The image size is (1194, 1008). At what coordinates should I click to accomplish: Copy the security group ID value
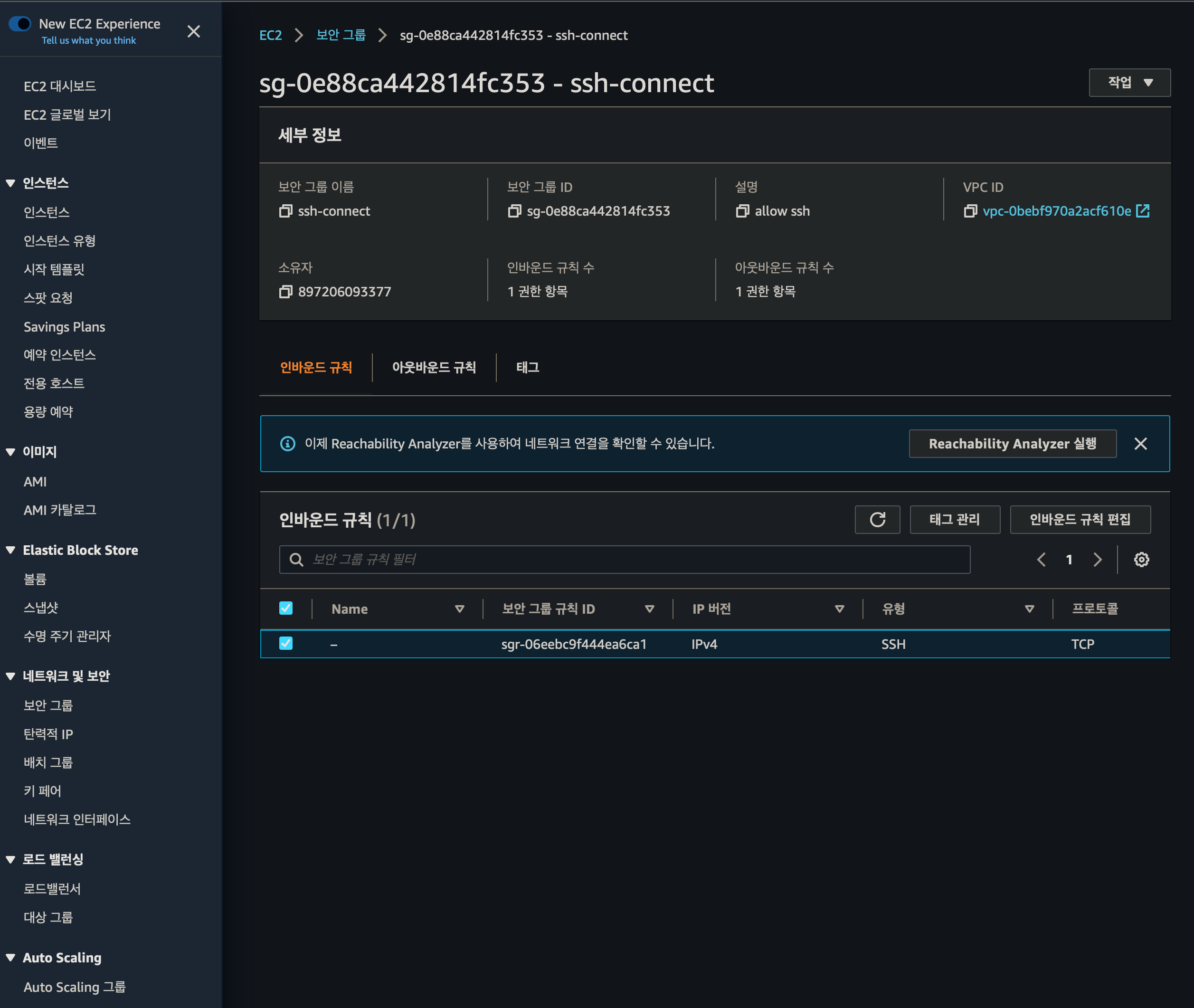[514, 211]
